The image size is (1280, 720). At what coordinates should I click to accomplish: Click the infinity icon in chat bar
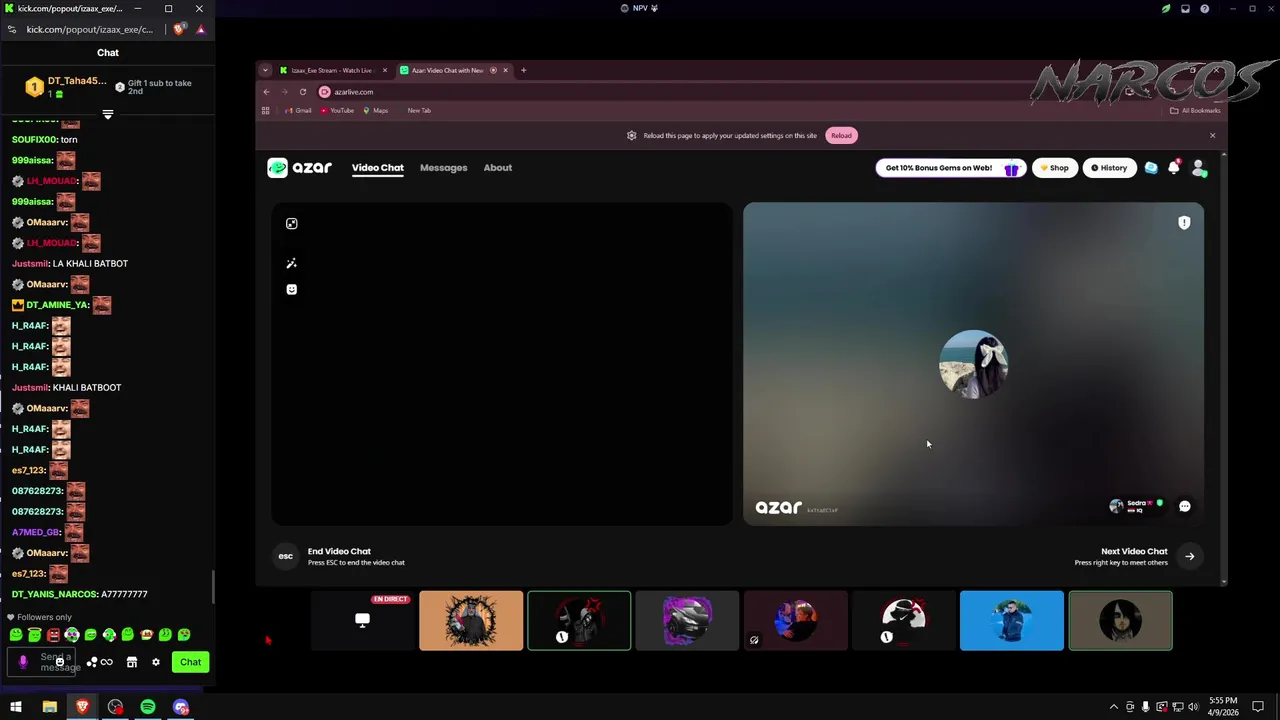click(x=107, y=662)
